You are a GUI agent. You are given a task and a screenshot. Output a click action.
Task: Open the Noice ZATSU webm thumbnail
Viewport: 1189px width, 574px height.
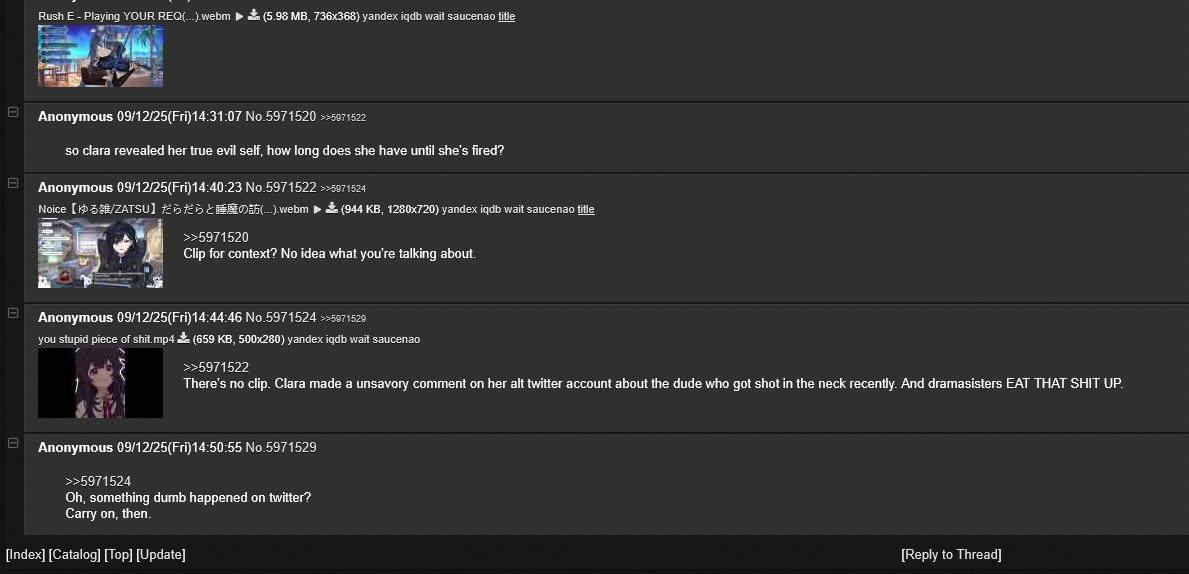click(100, 253)
